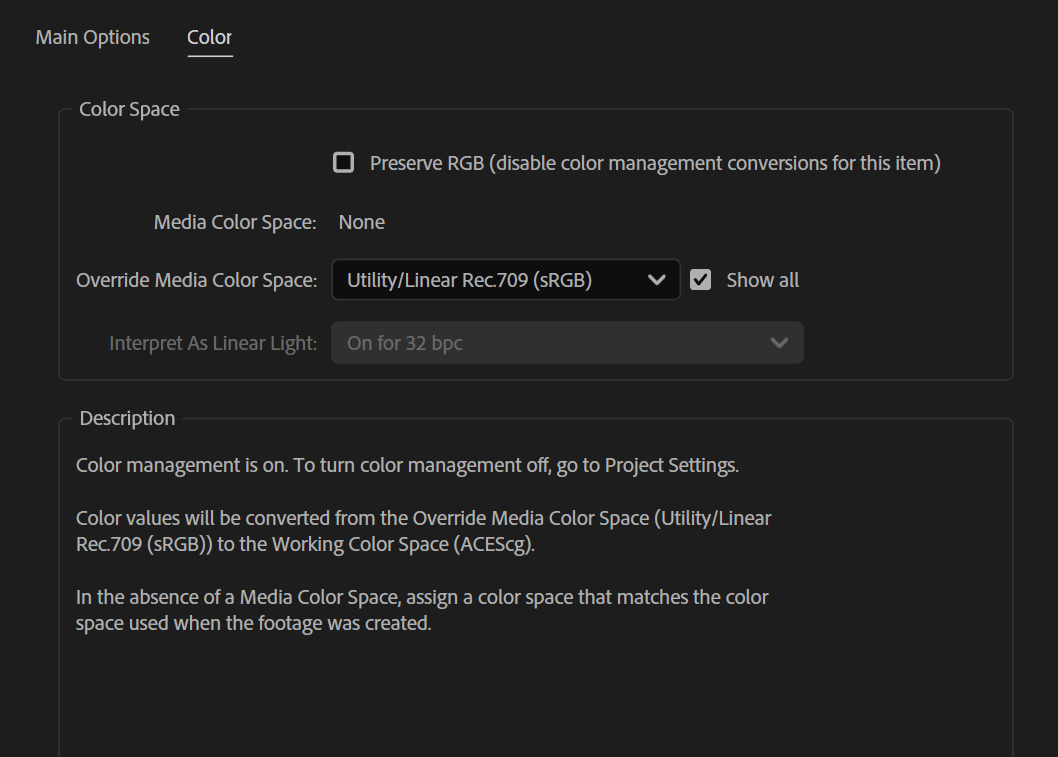Click the Color Space group heading
This screenshot has height=757, width=1058.
[129, 109]
